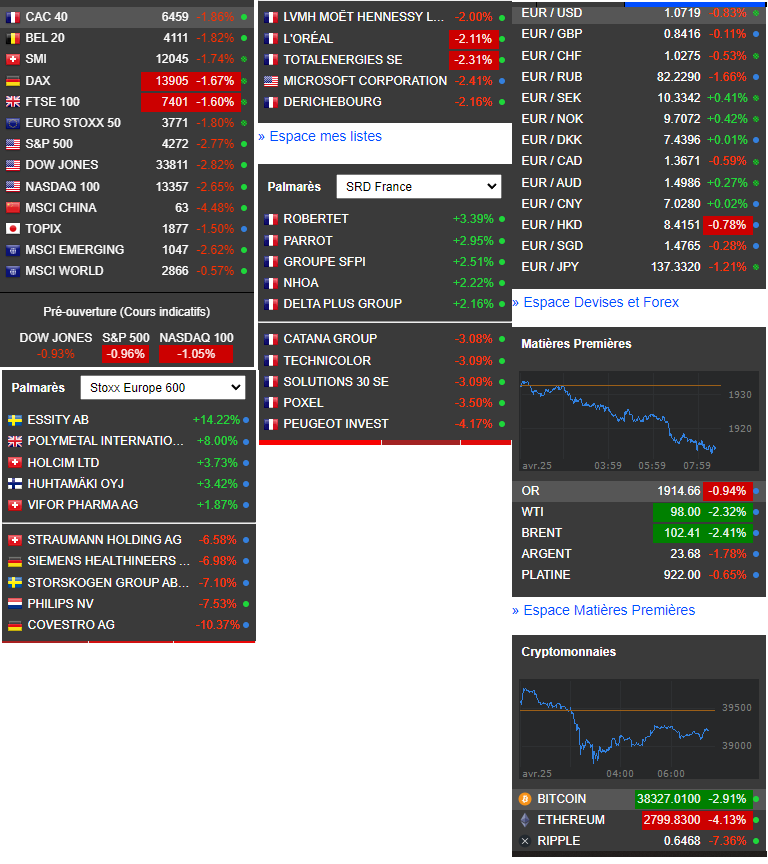The width and height of the screenshot is (768, 864).
Task: Click the pre-opening S&P 500 -0.96% value
Action: [126, 354]
